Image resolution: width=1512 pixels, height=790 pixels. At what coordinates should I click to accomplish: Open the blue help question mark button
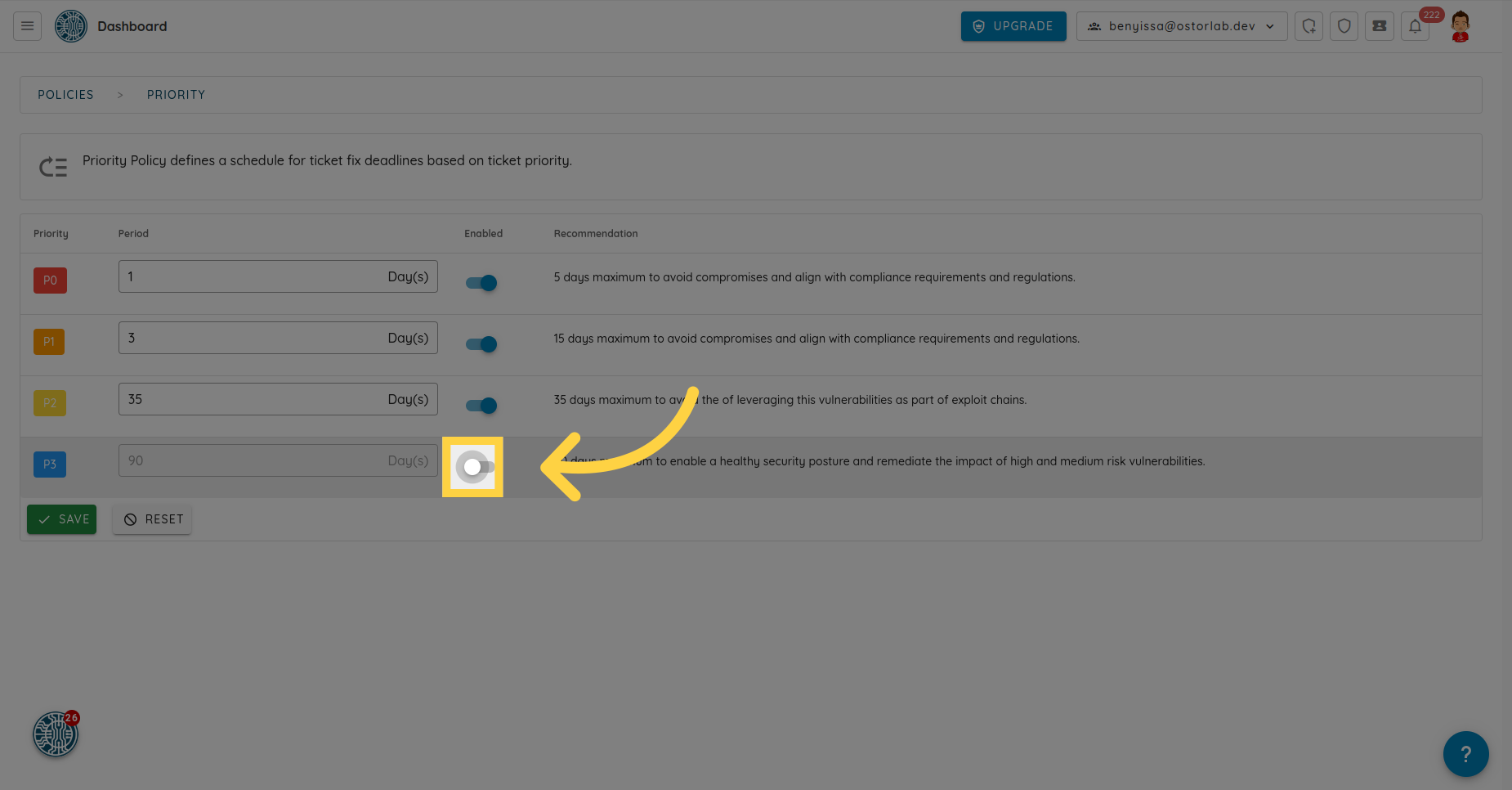click(x=1465, y=753)
